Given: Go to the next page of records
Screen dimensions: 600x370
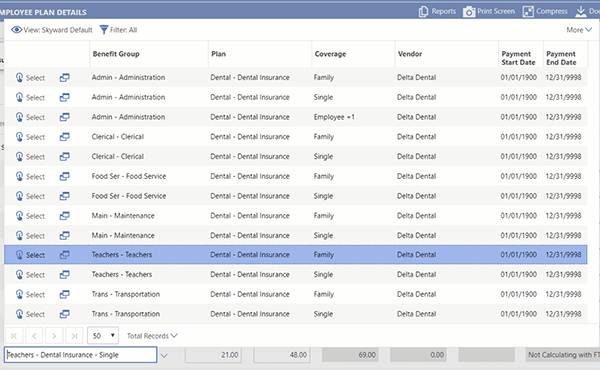Looking at the screenshot, I should [x=54, y=336].
